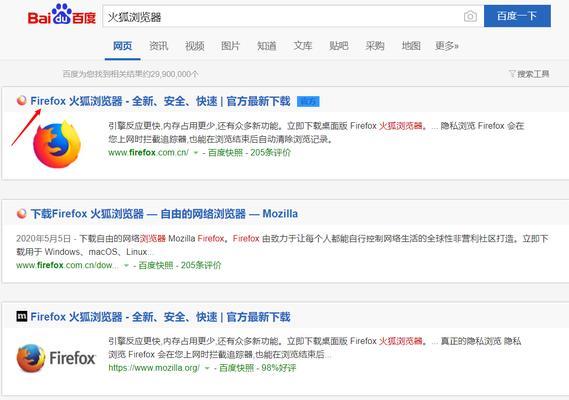Click the date 2020年5月5日 in second result

click(43, 238)
